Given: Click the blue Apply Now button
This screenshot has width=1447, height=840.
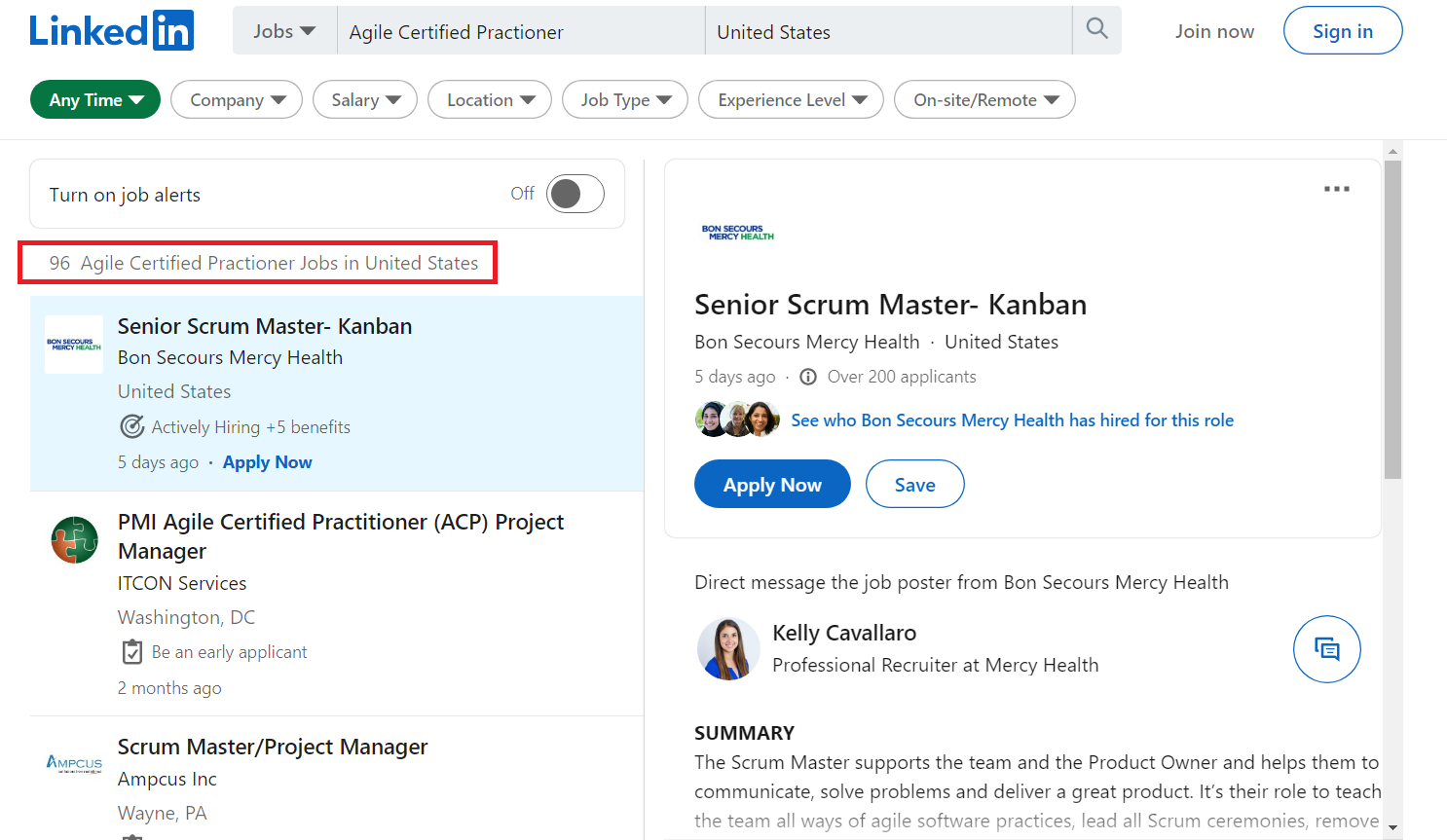Looking at the screenshot, I should pyautogui.click(x=771, y=485).
